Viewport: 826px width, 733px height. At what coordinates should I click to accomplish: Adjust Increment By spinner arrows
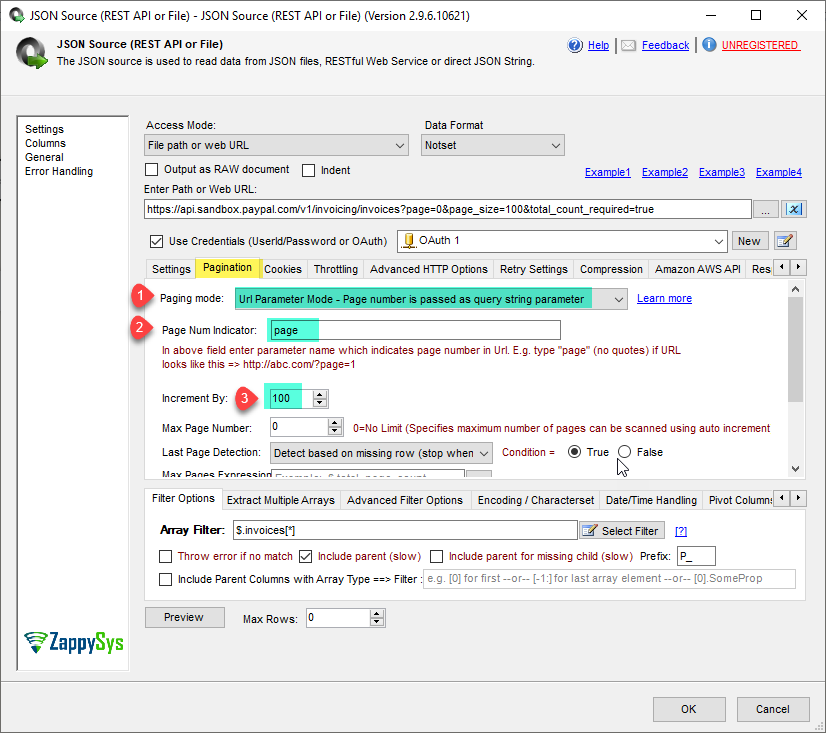pyautogui.click(x=320, y=398)
